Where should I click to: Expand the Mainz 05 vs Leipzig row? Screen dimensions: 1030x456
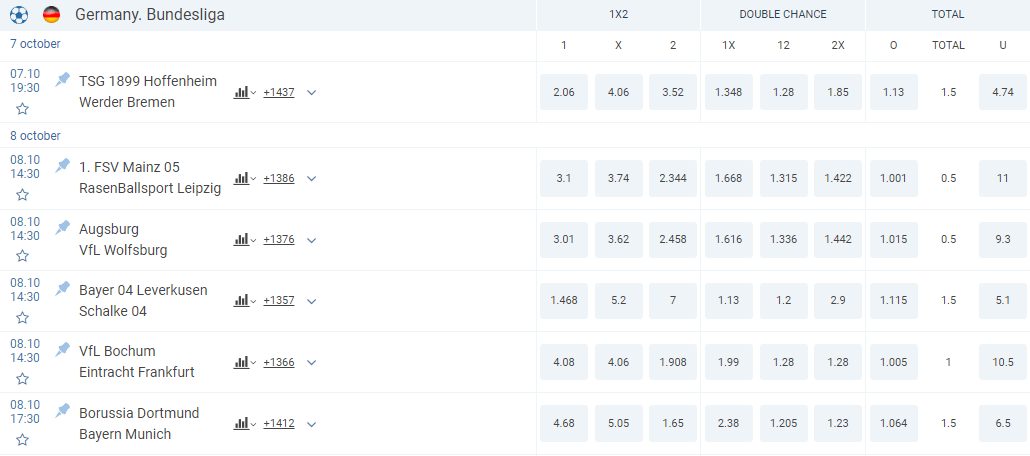tap(312, 179)
